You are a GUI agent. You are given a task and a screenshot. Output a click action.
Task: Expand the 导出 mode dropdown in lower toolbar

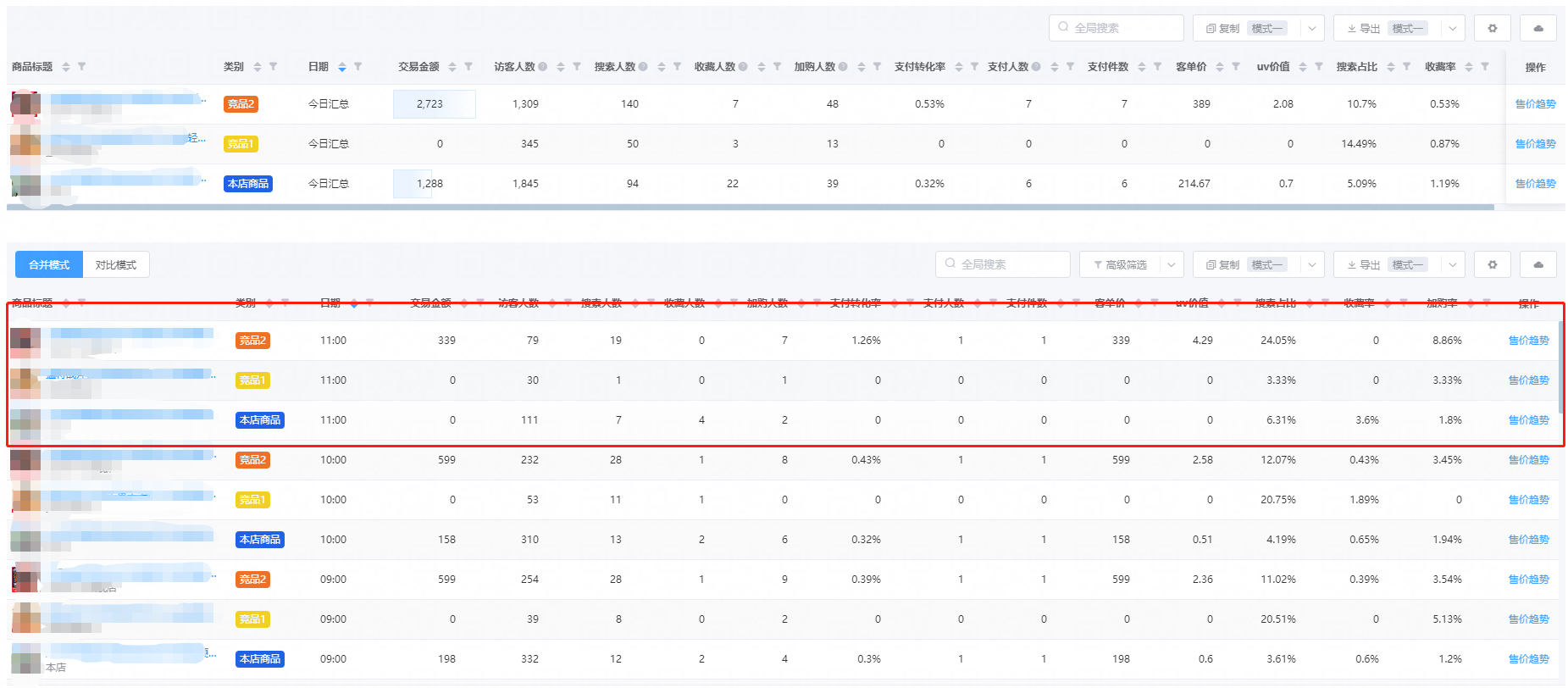coord(1452,264)
